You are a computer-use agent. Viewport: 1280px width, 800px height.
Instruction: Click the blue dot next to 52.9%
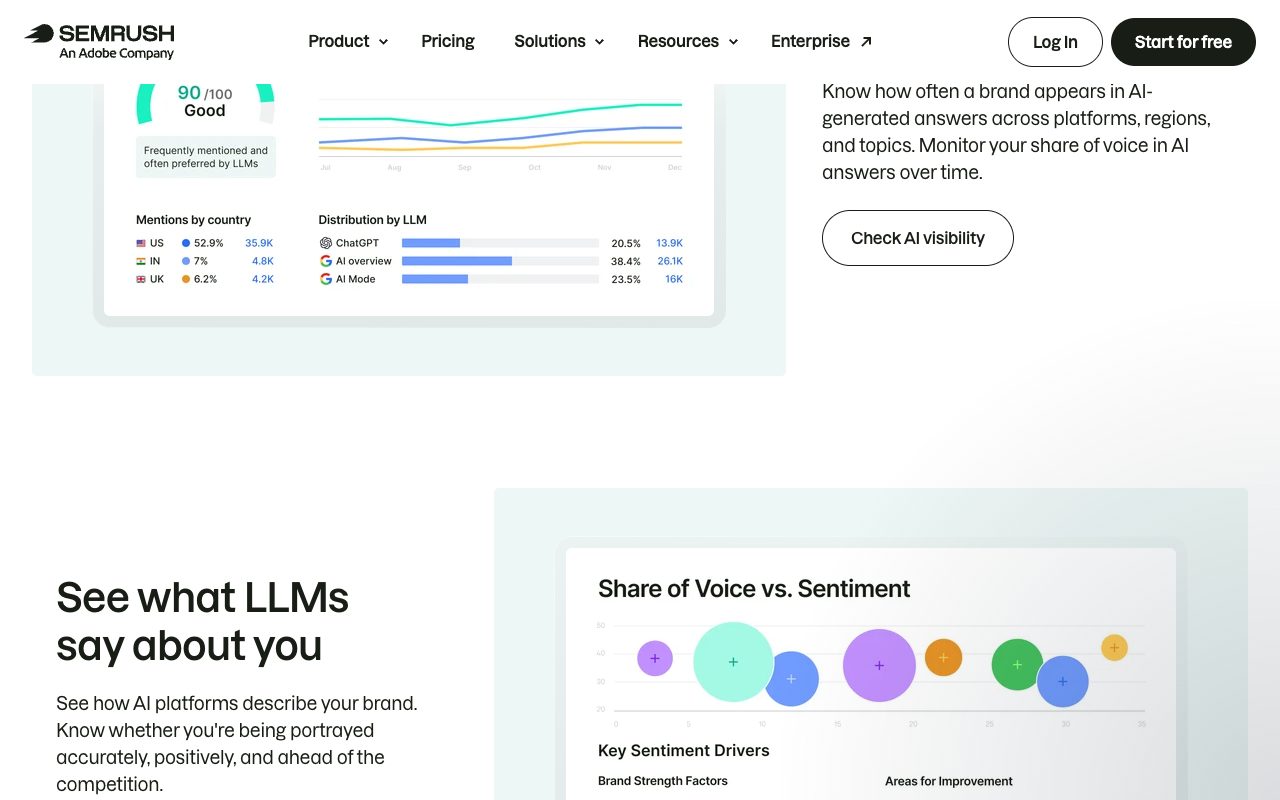coord(186,243)
